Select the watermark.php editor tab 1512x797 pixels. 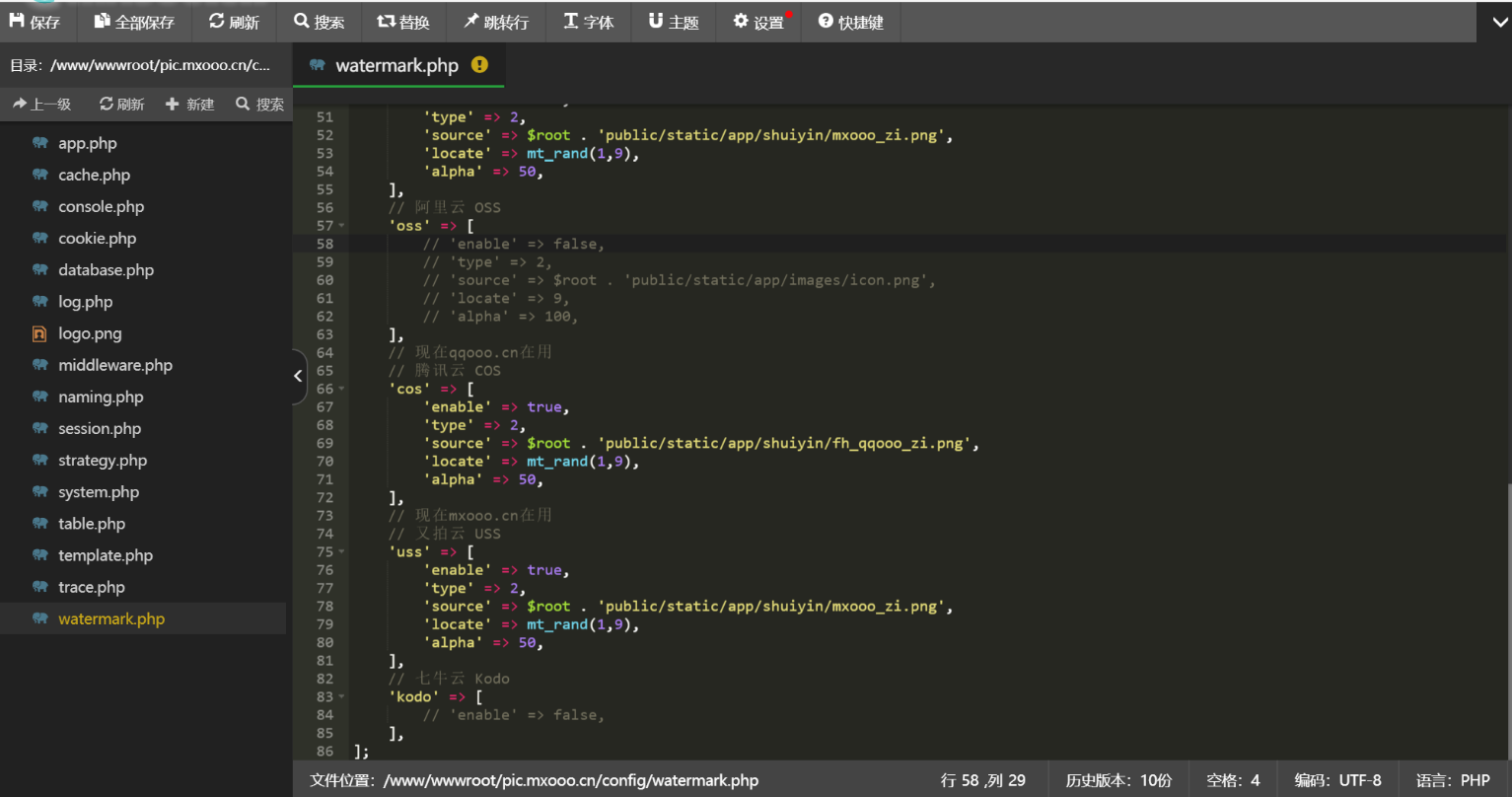tap(396, 66)
